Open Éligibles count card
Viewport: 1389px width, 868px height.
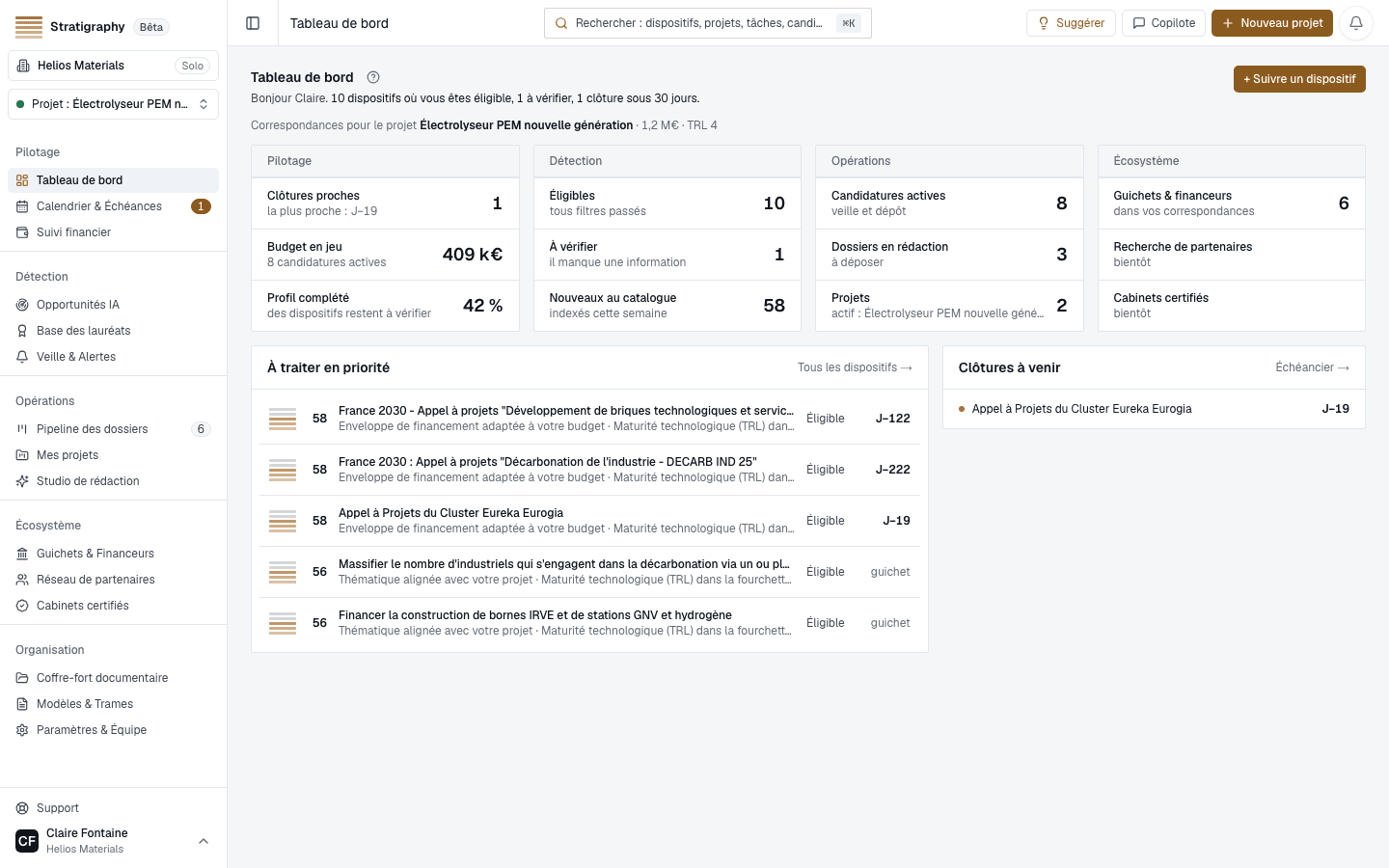667,203
